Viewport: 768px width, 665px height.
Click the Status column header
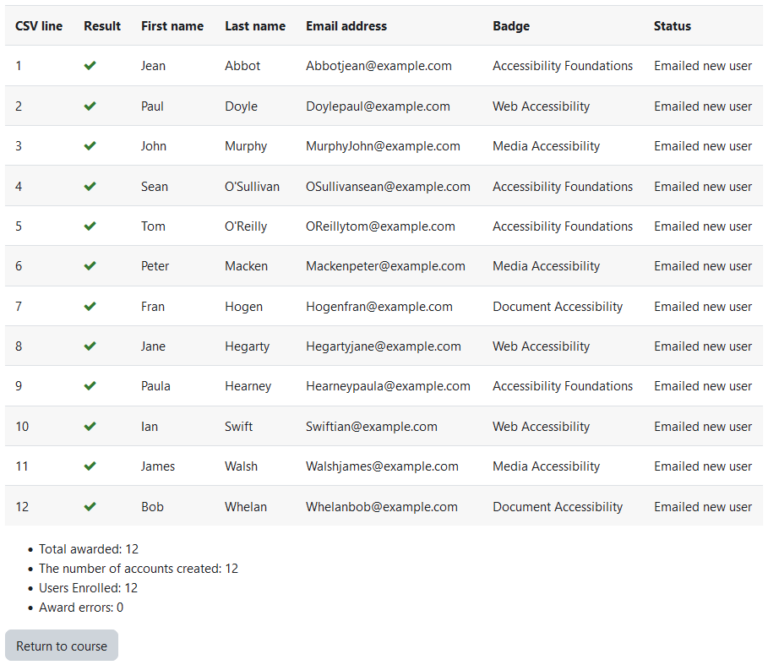[672, 26]
